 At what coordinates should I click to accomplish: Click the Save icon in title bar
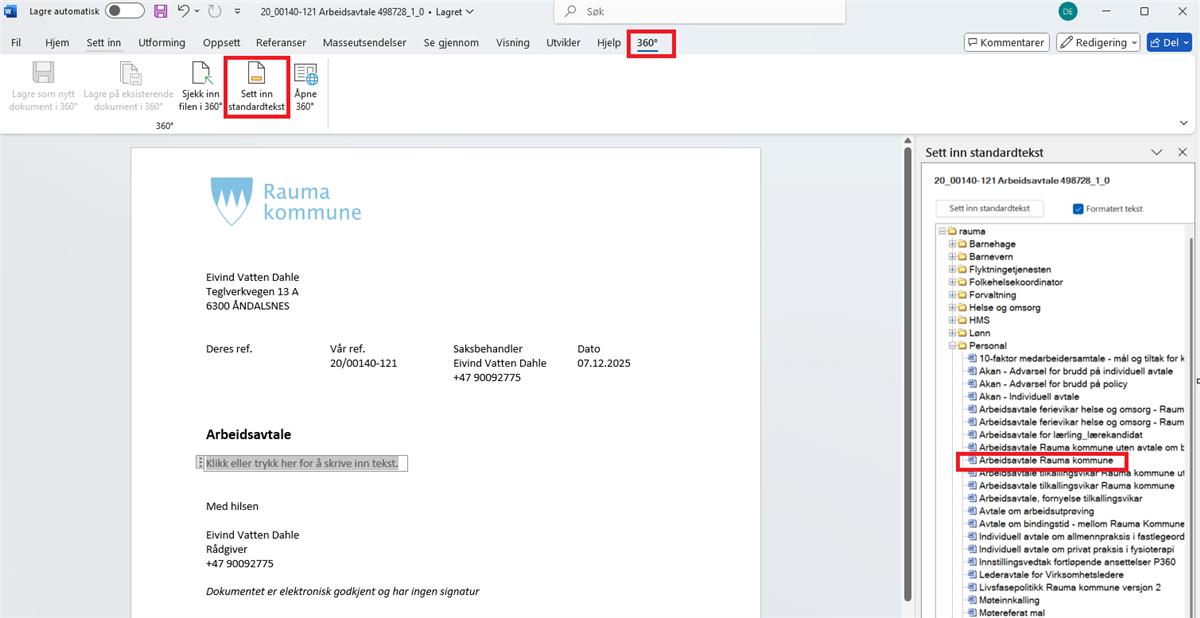(x=160, y=11)
